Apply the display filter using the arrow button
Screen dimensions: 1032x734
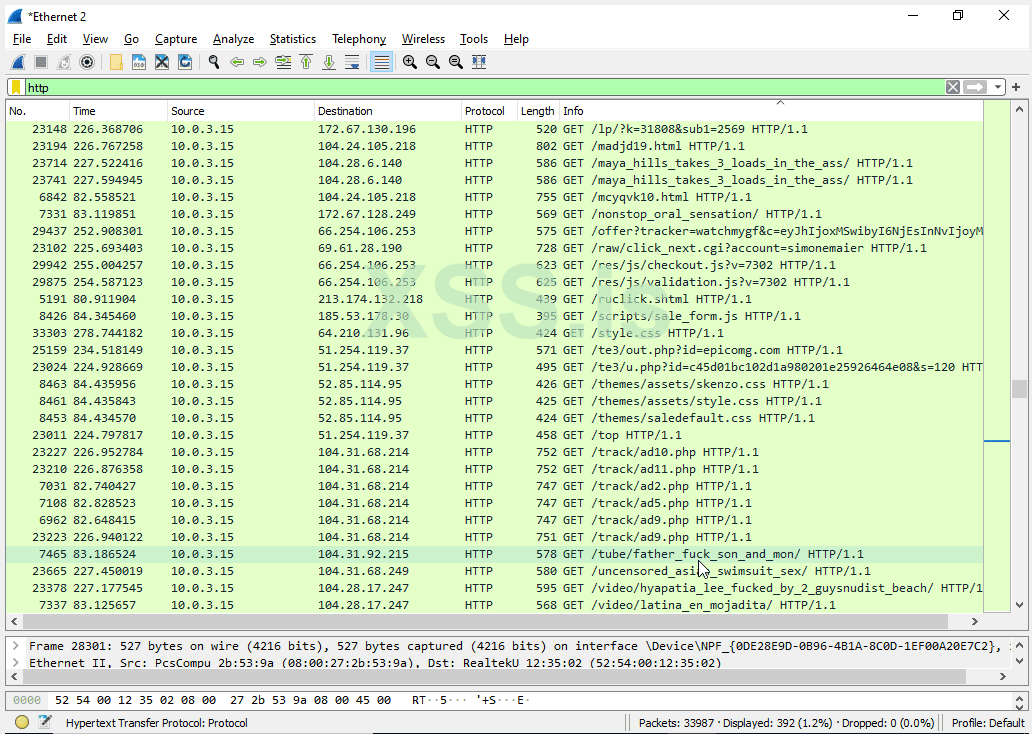tap(976, 87)
